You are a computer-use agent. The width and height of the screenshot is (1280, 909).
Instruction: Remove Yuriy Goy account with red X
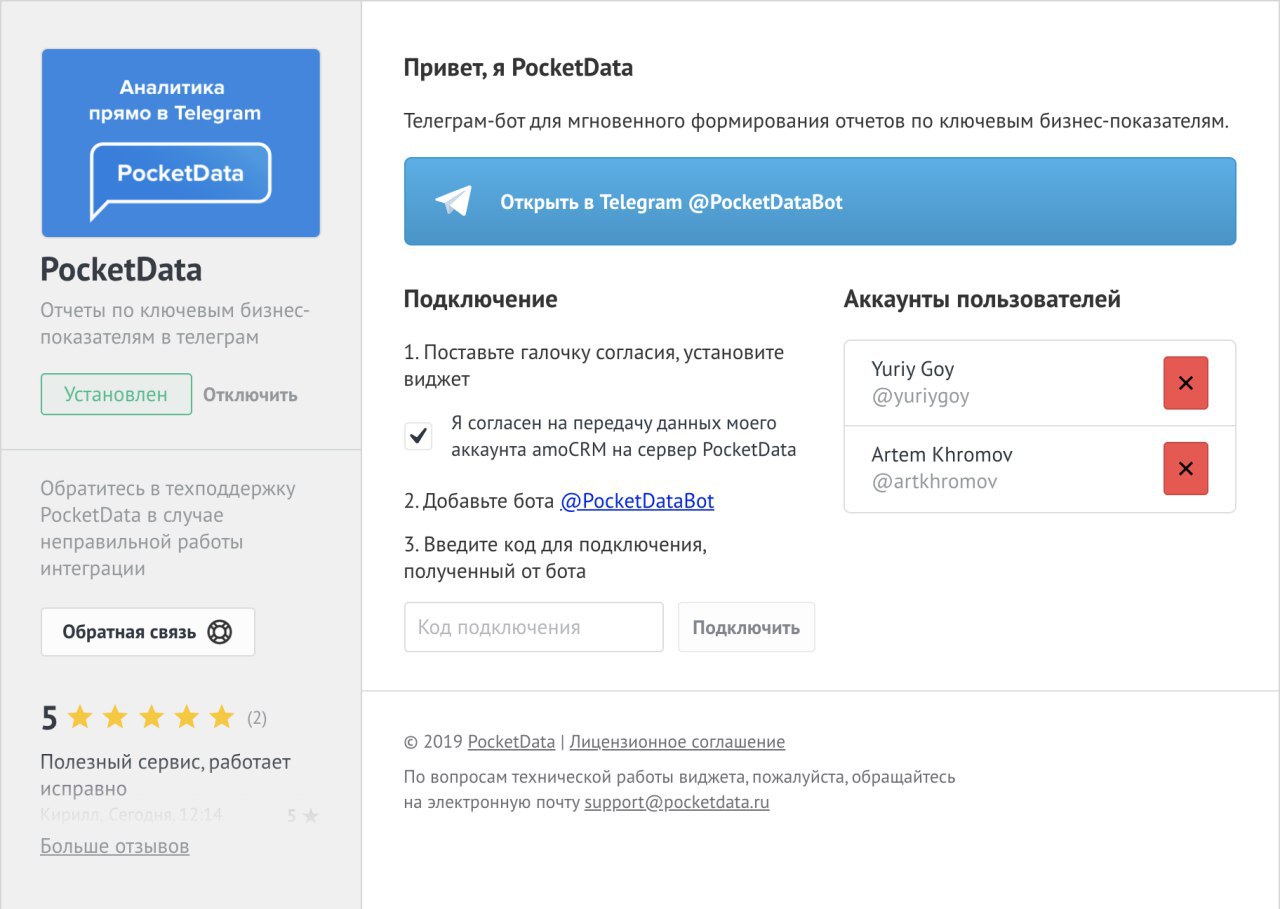tap(1186, 383)
